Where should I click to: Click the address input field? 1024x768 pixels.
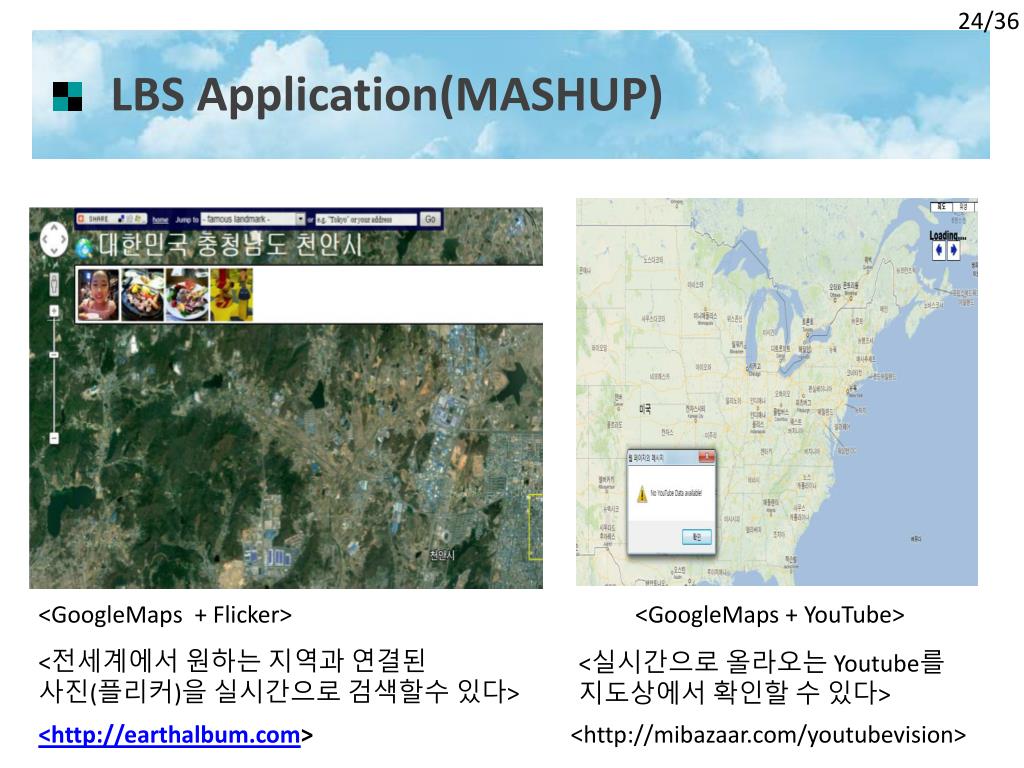point(366,219)
